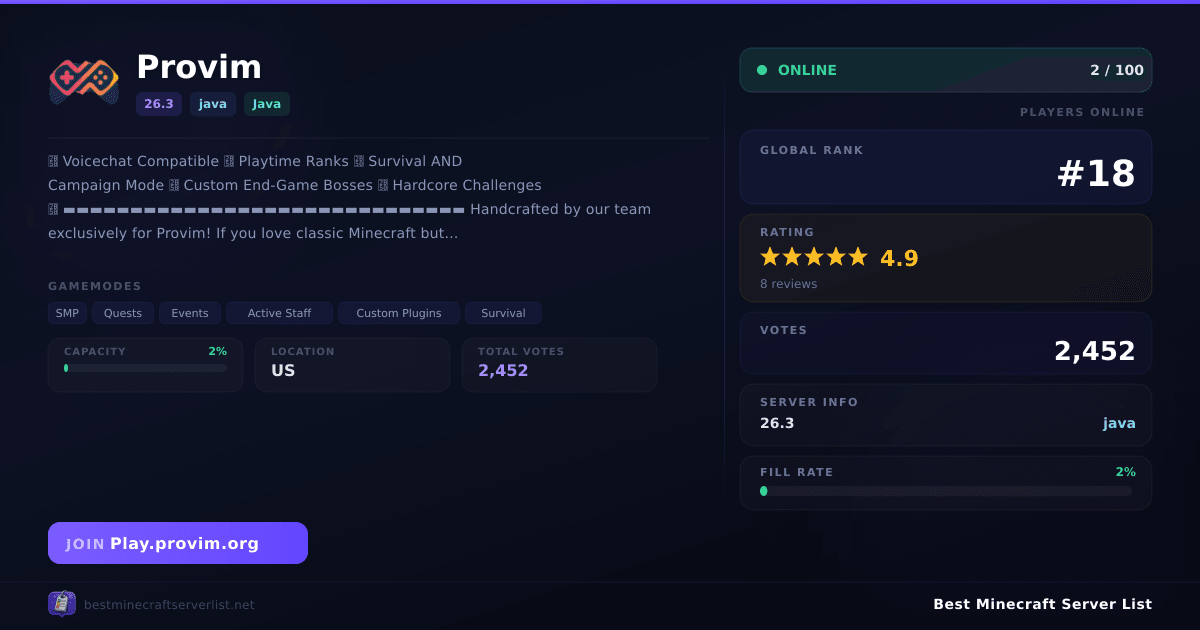
Task: Click the lowercase java badge under Provim
Action: click(x=213, y=104)
